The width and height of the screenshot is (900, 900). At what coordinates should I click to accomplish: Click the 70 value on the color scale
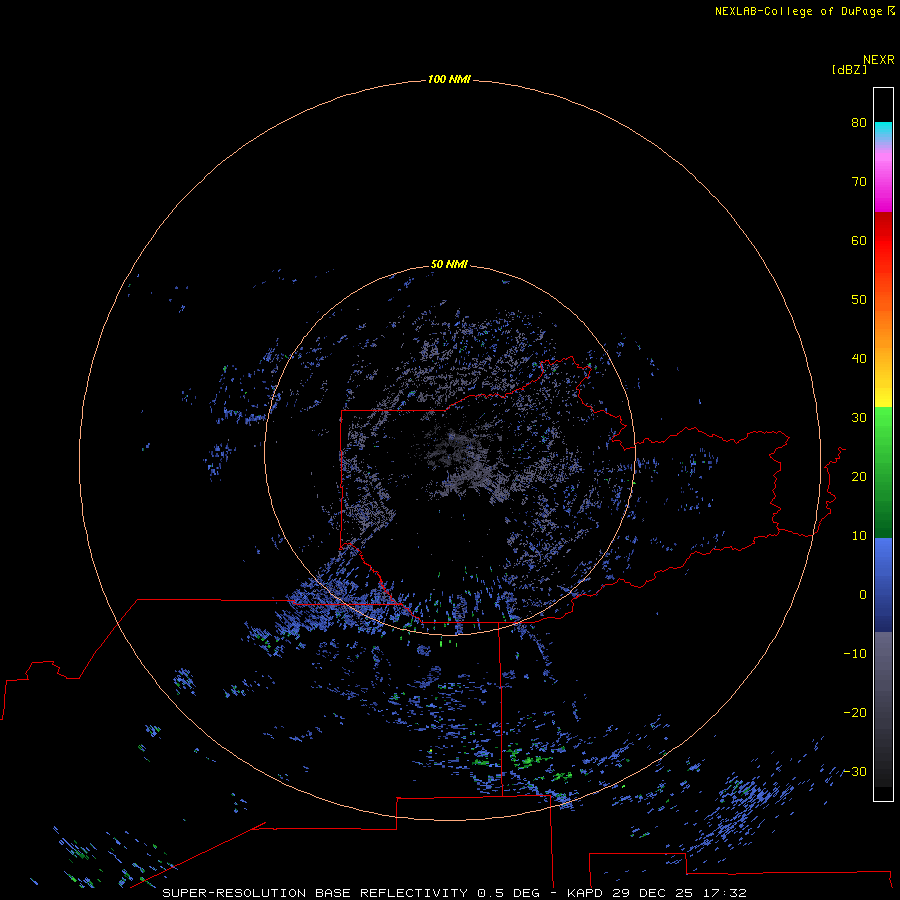click(859, 181)
